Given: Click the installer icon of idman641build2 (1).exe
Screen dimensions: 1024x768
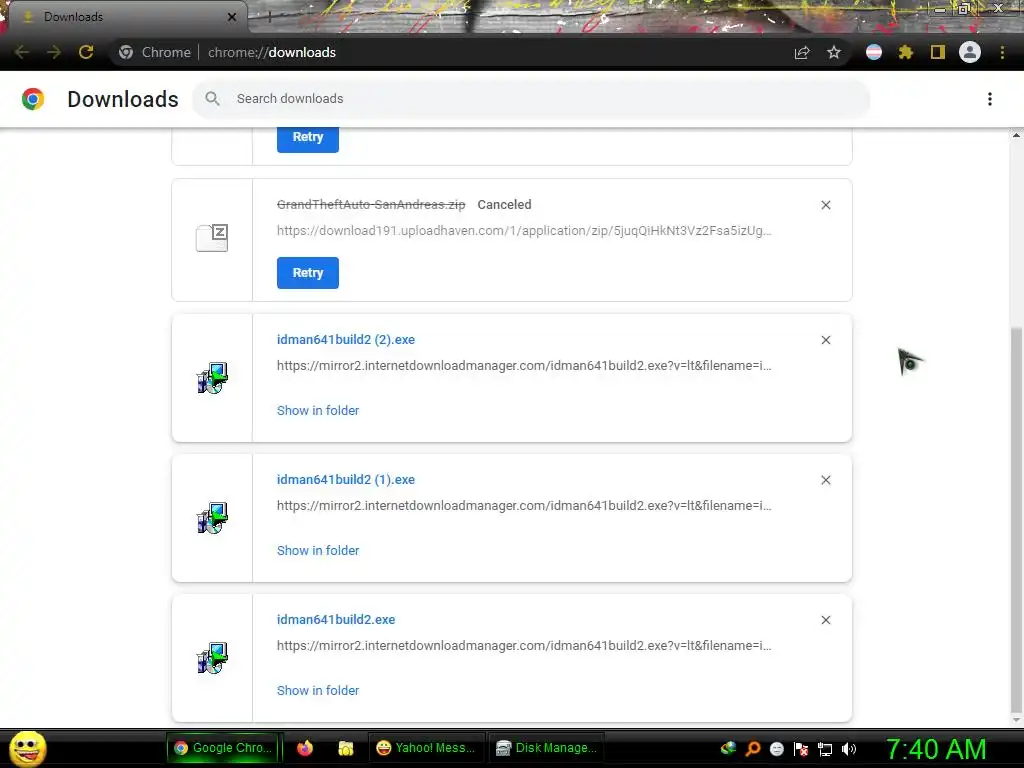Looking at the screenshot, I should click(x=212, y=518).
